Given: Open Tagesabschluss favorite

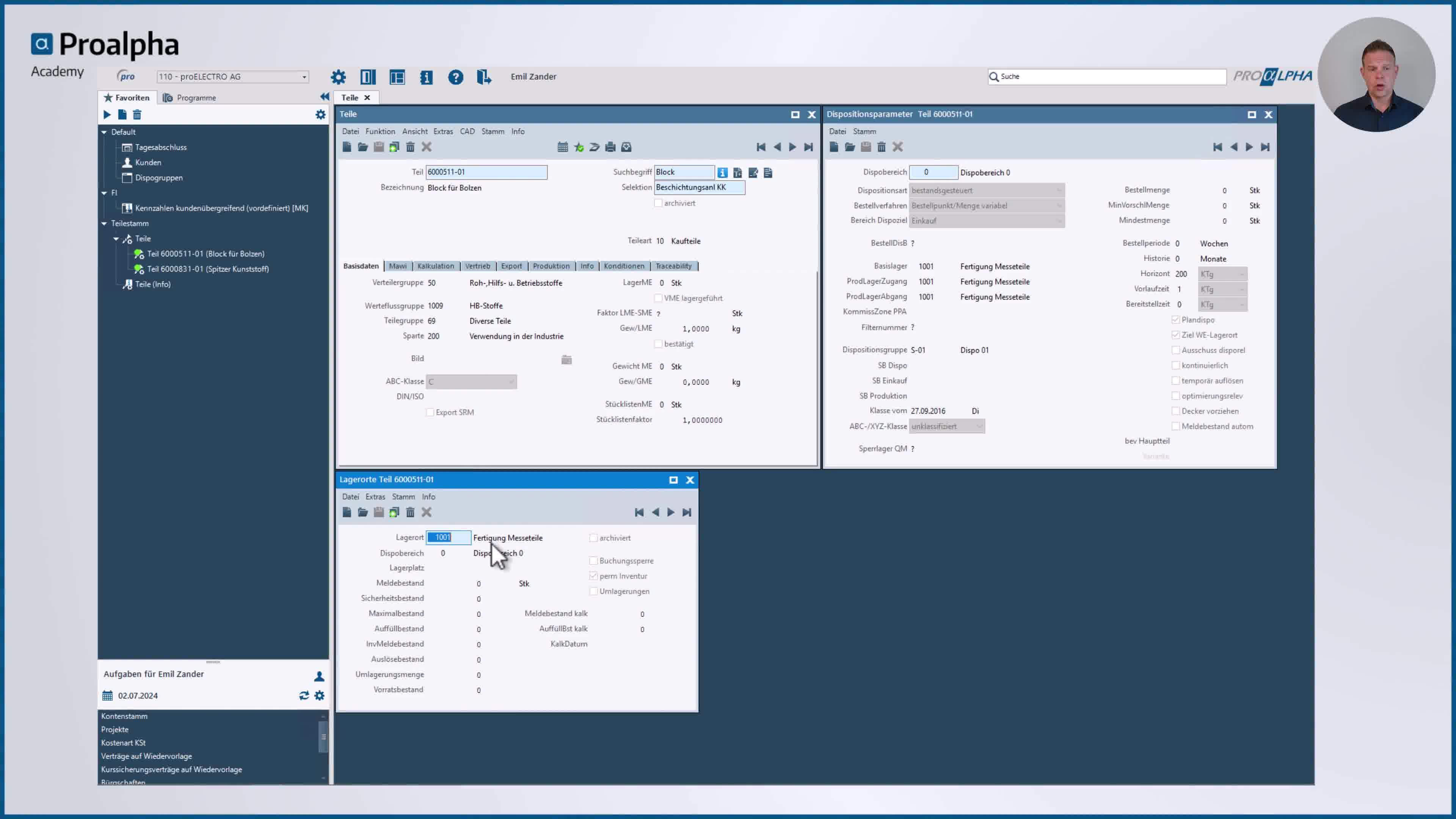Looking at the screenshot, I should [x=160, y=147].
